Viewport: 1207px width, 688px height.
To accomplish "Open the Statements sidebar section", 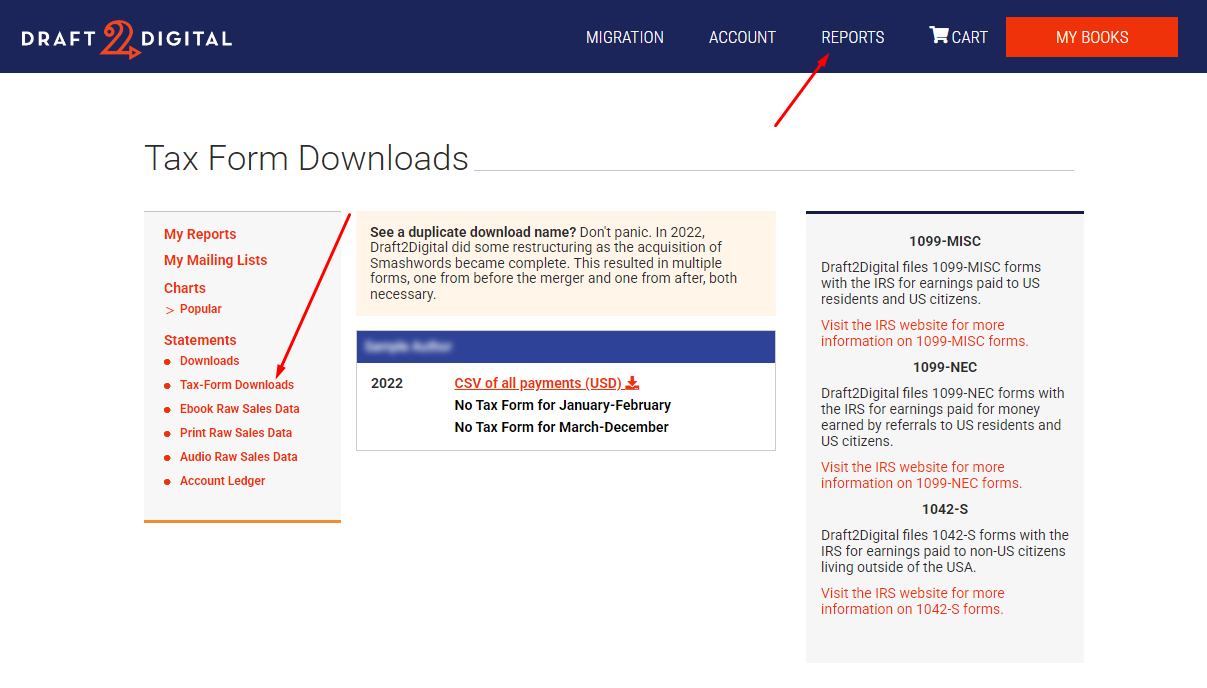I will [x=200, y=340].
